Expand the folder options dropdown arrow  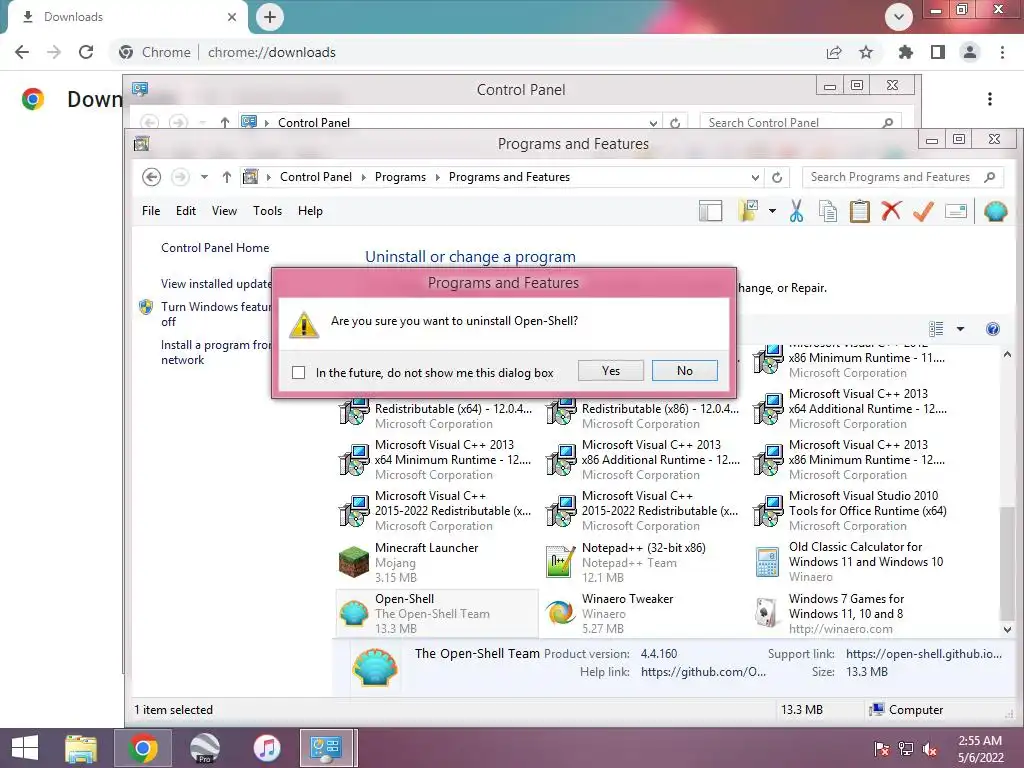click(772, 211)
